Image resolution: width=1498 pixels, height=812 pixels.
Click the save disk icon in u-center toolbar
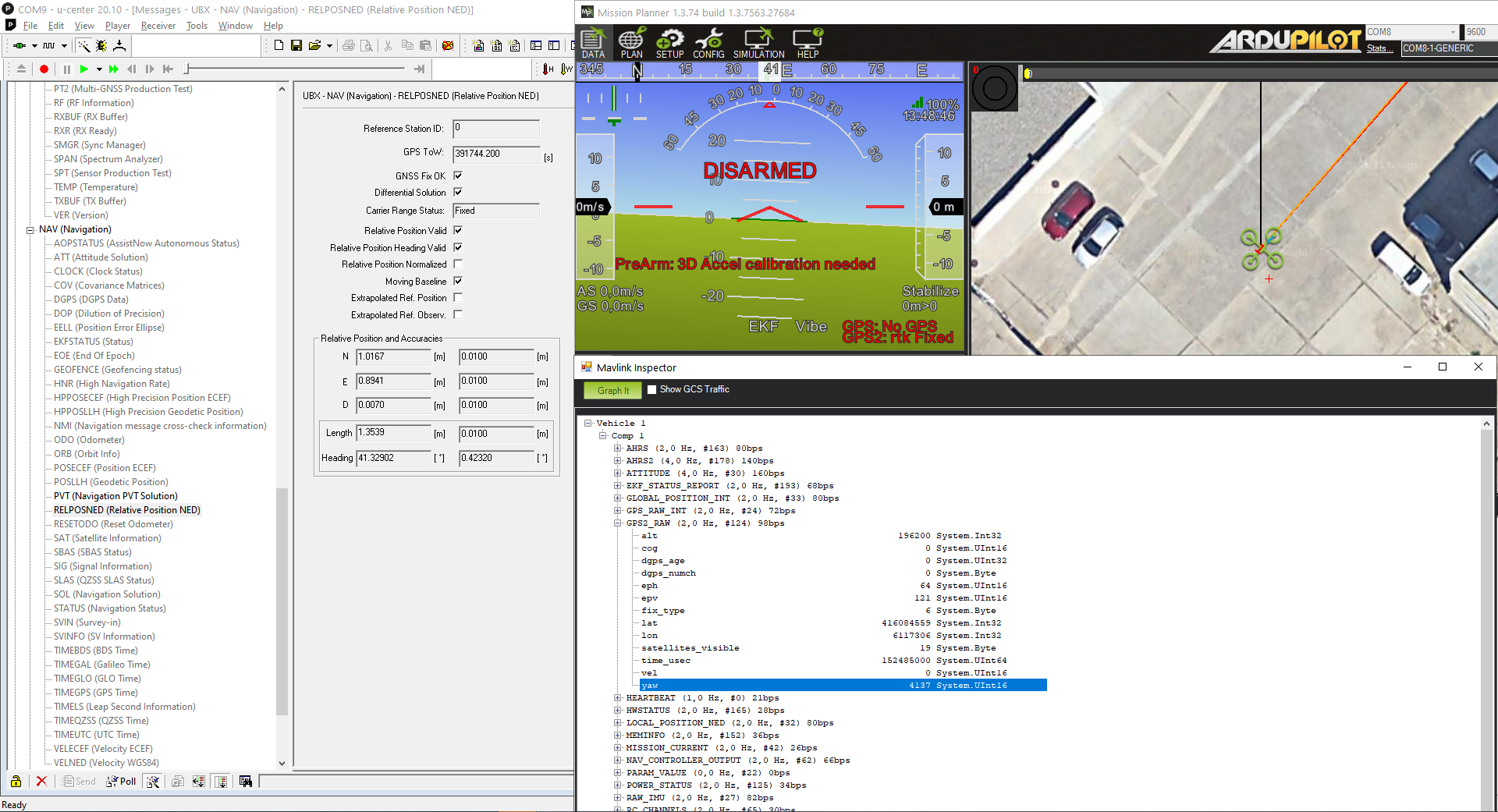(296, 46)
